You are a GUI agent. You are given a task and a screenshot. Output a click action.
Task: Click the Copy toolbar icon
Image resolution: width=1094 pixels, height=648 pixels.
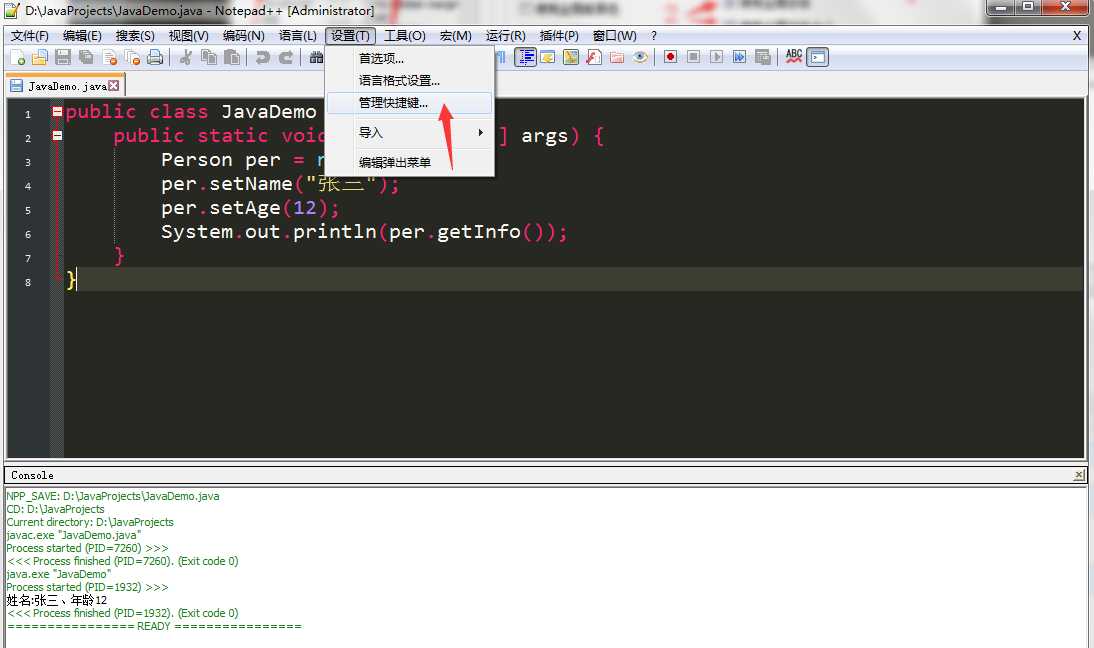(209, 57)
